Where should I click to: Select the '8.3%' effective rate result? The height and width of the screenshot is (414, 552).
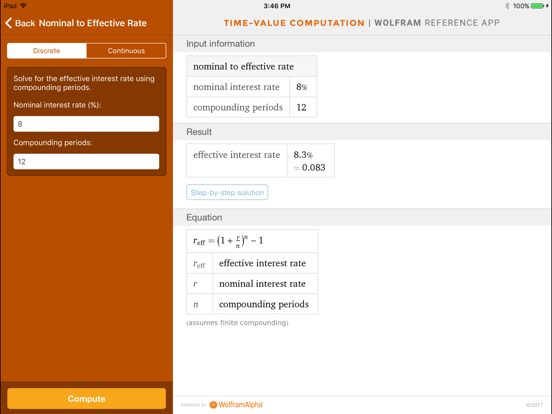click(303, 155)
